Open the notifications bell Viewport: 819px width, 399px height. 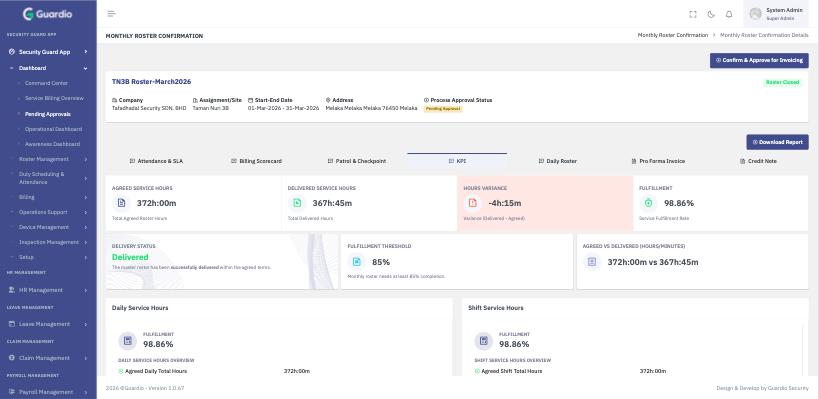click(729, 14)
